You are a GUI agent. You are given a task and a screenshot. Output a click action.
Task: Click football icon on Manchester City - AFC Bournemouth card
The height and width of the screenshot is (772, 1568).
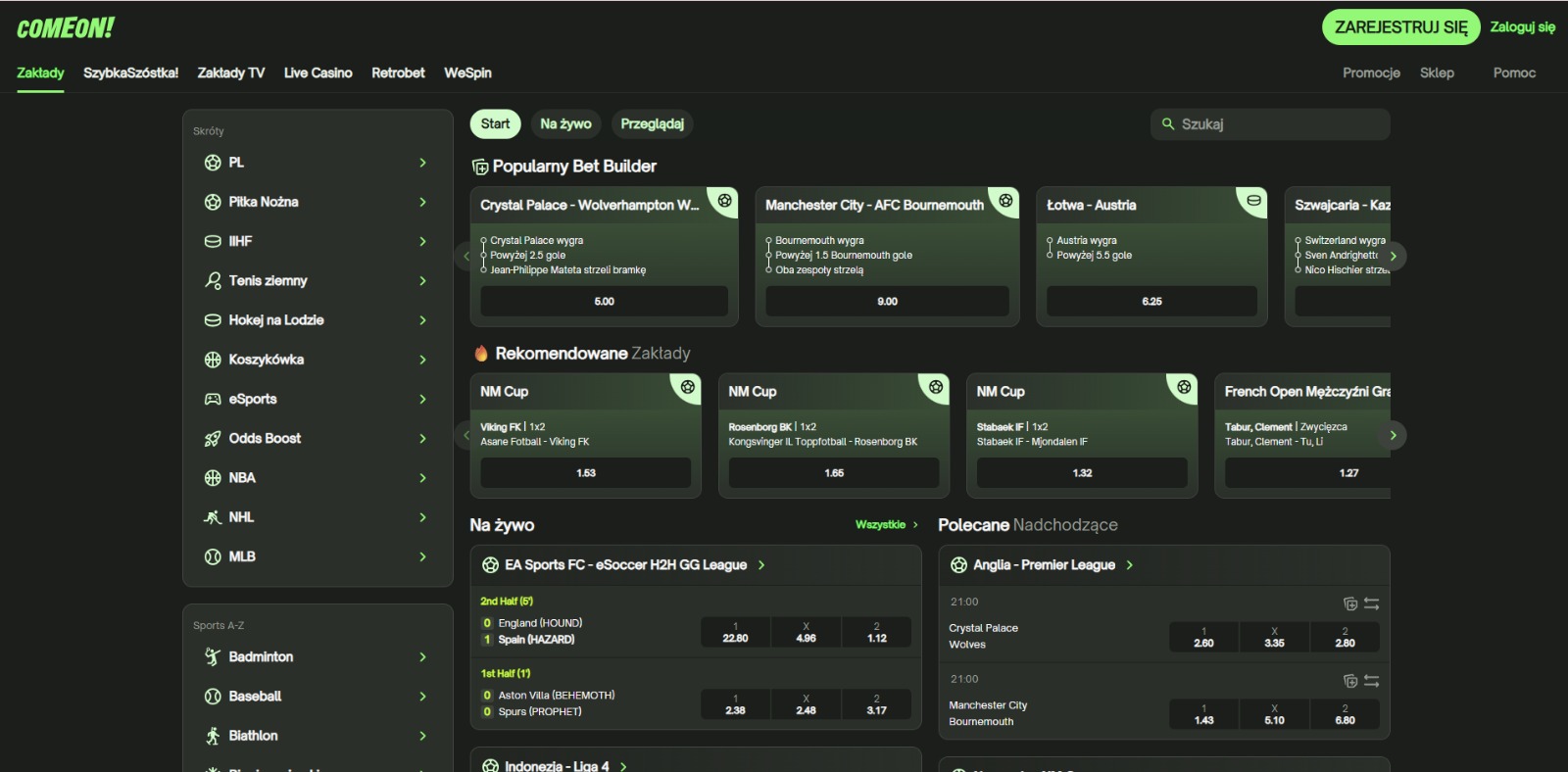[1005, 201]
